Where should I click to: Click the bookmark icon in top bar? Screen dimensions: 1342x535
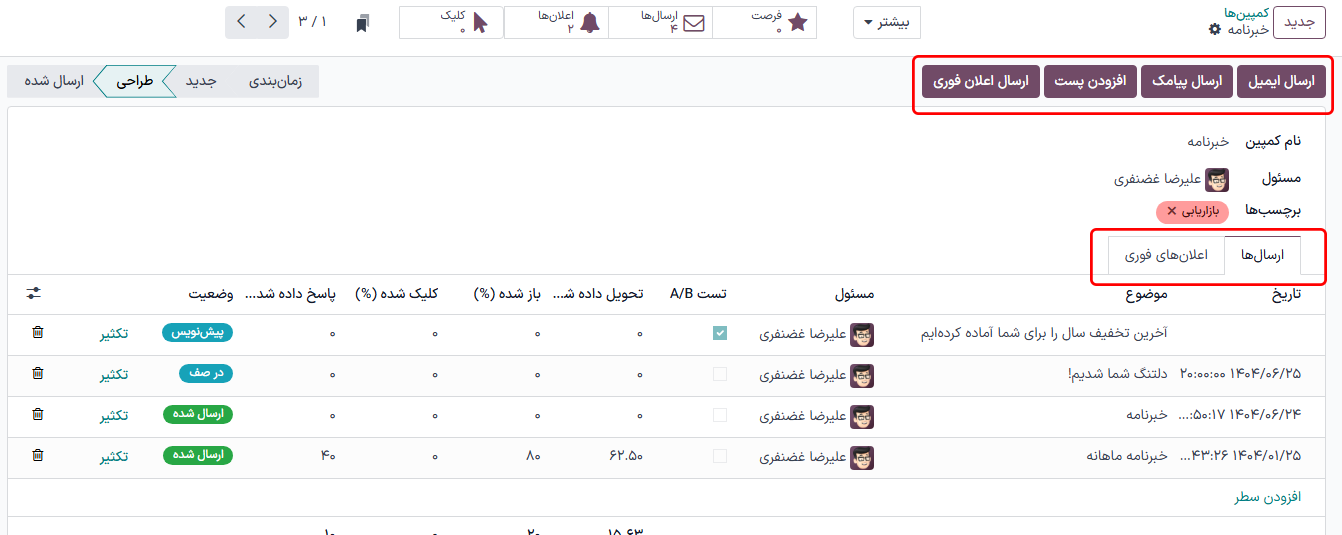tap(363, 22)
